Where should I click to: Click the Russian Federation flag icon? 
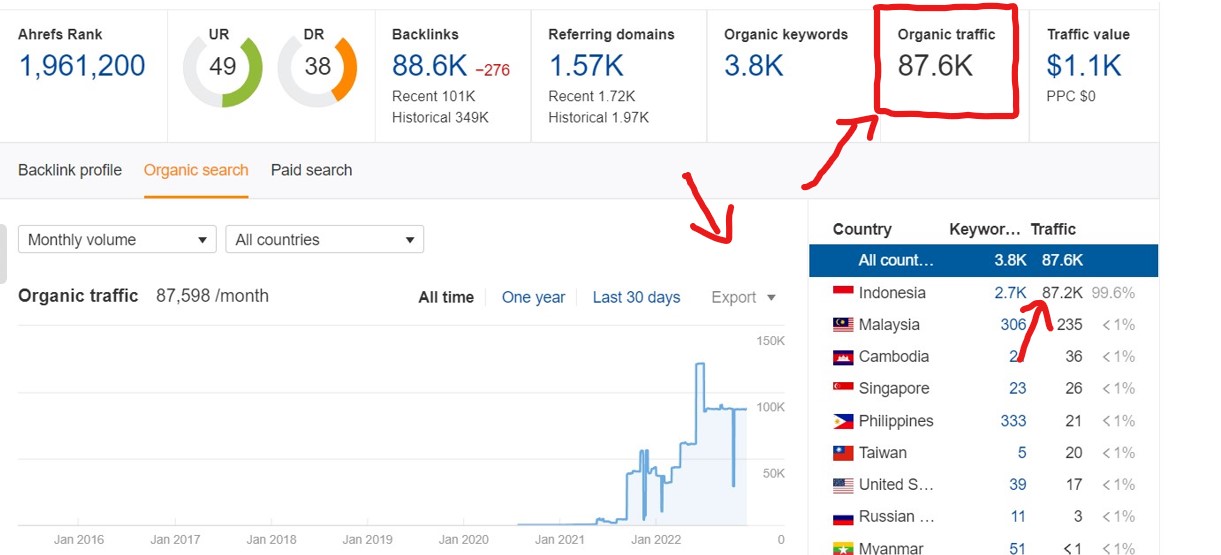tap(843, 517)
